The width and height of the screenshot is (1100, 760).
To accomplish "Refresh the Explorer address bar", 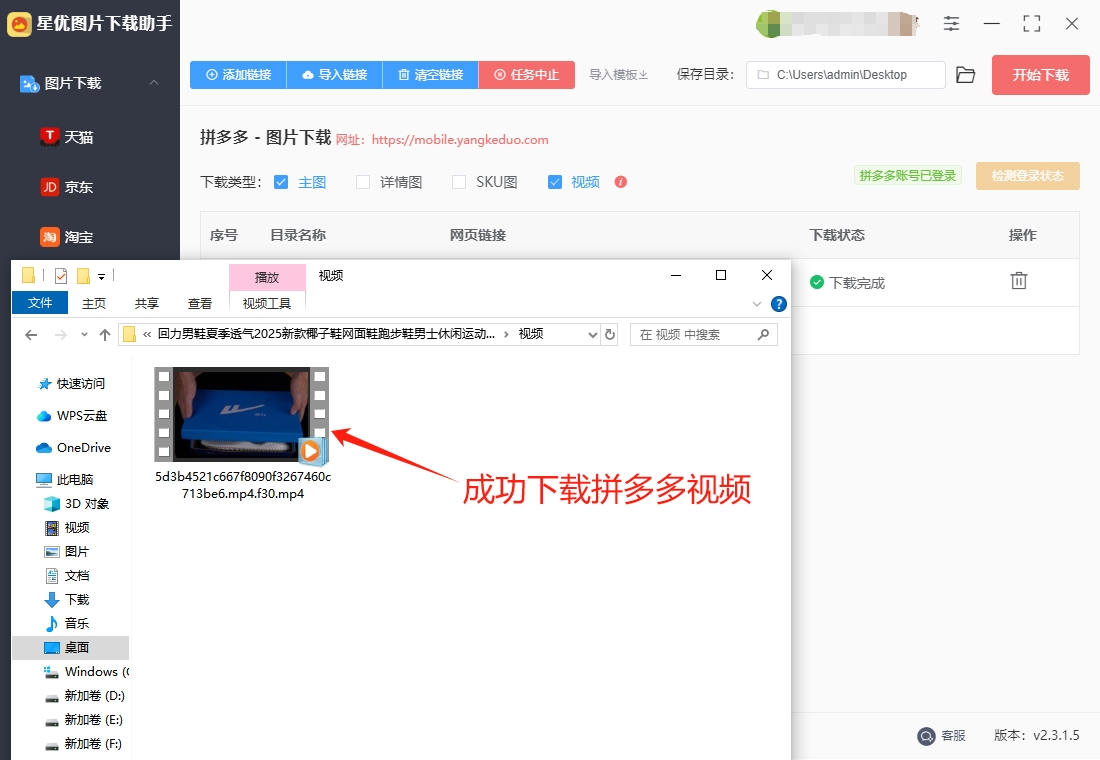I will [x=610, y=335].
